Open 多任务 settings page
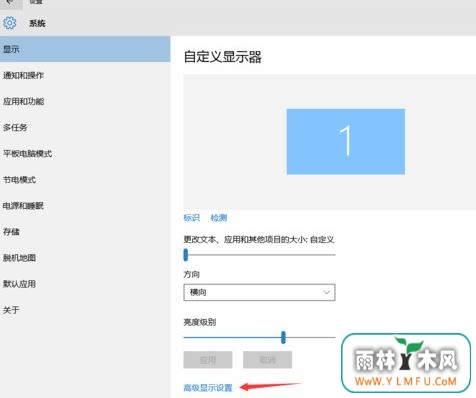476x398 pixels. (85, 127)
